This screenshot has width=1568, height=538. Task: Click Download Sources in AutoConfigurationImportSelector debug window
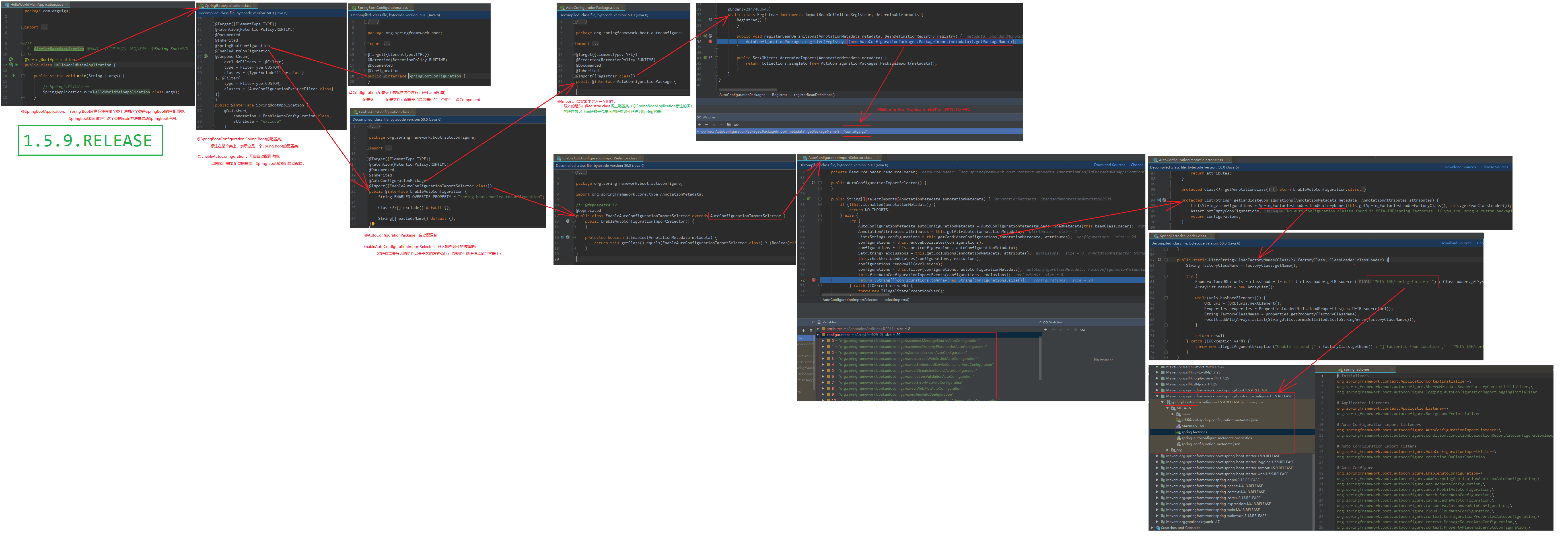point(1110,165)
